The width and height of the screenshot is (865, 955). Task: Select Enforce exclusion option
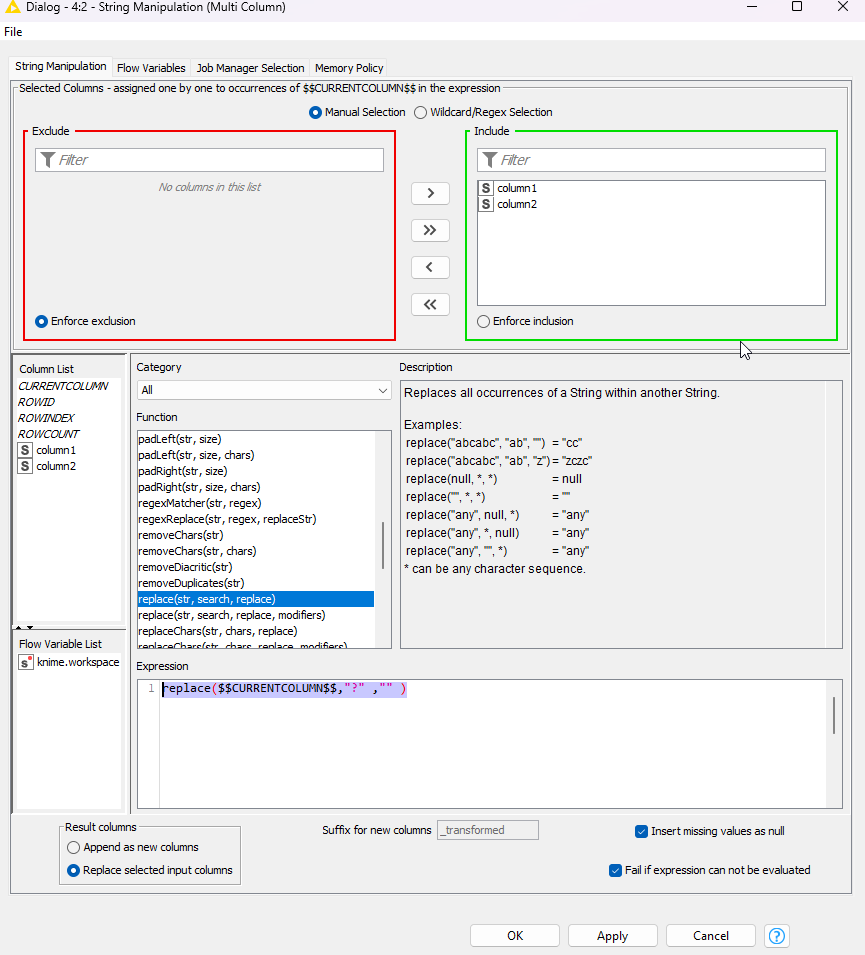[x=41, y=322]
